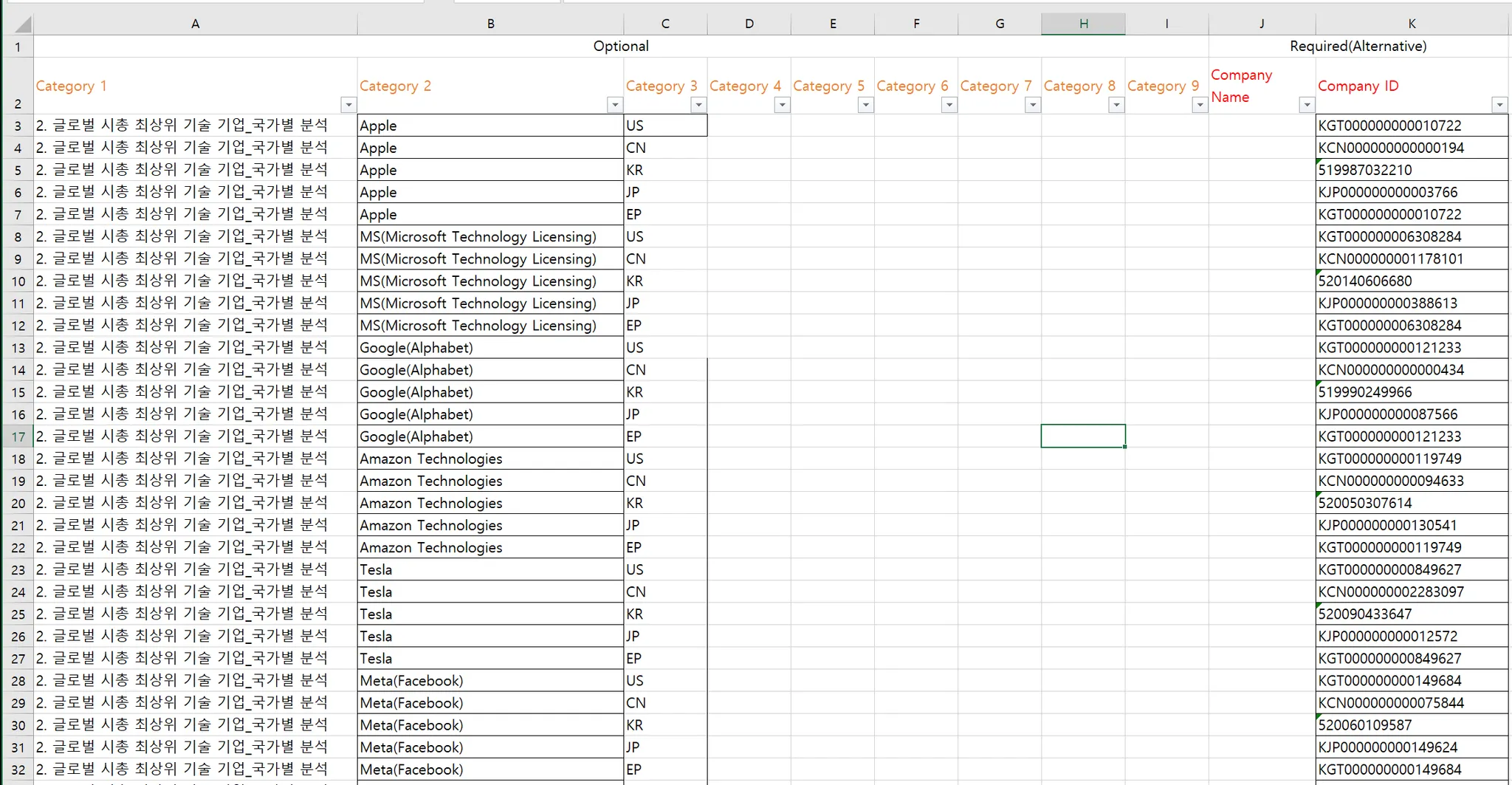Select the "Apple" cell in row 3
Viewport: 1512px width, 785px height.
[491, 126]
